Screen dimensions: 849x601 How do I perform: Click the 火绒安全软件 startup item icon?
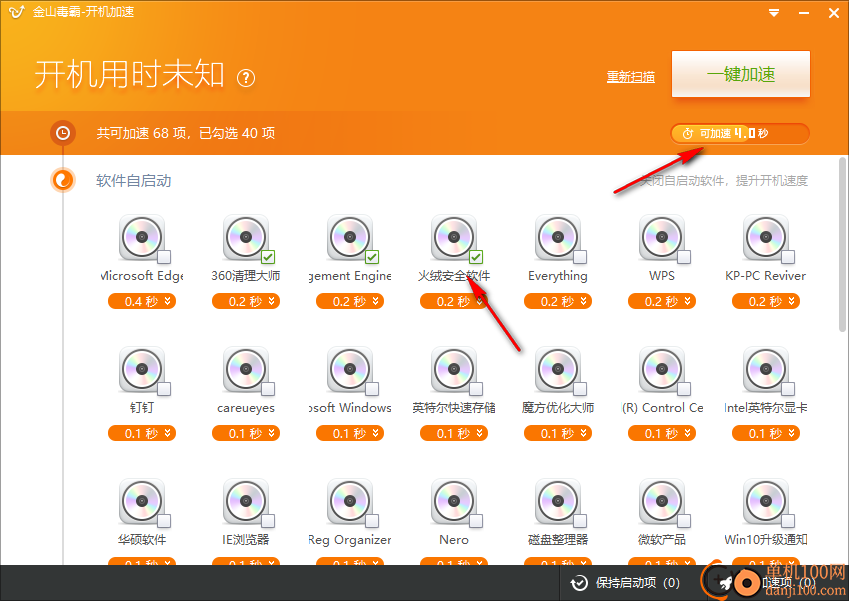point(454,237)
